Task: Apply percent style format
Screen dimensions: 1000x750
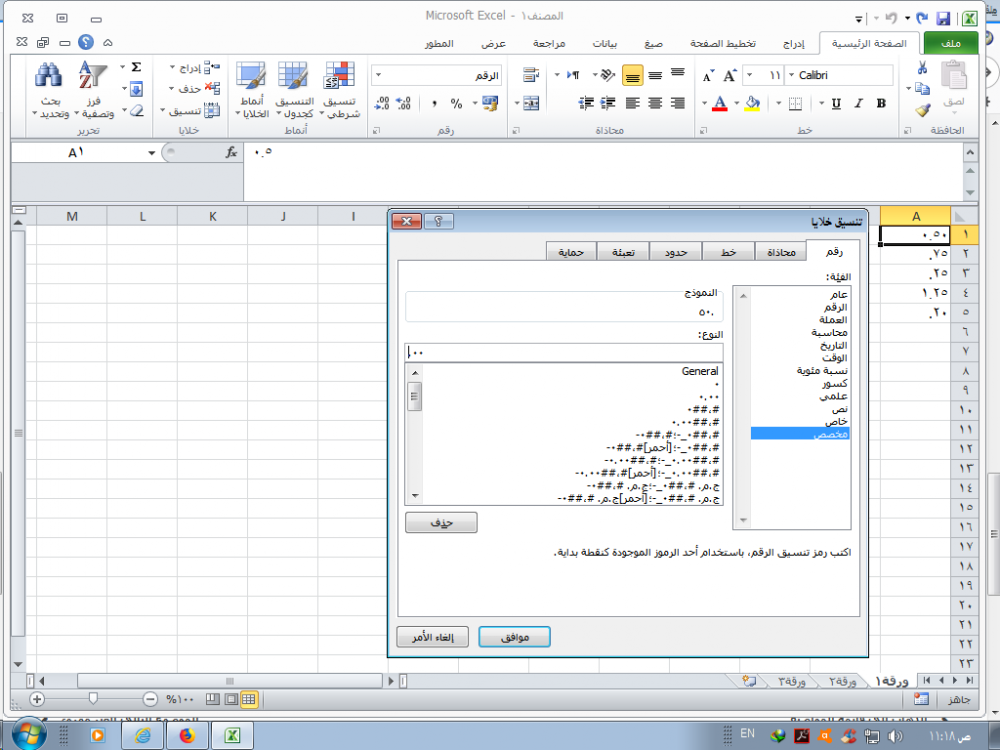Action: (x=456, y=103)
